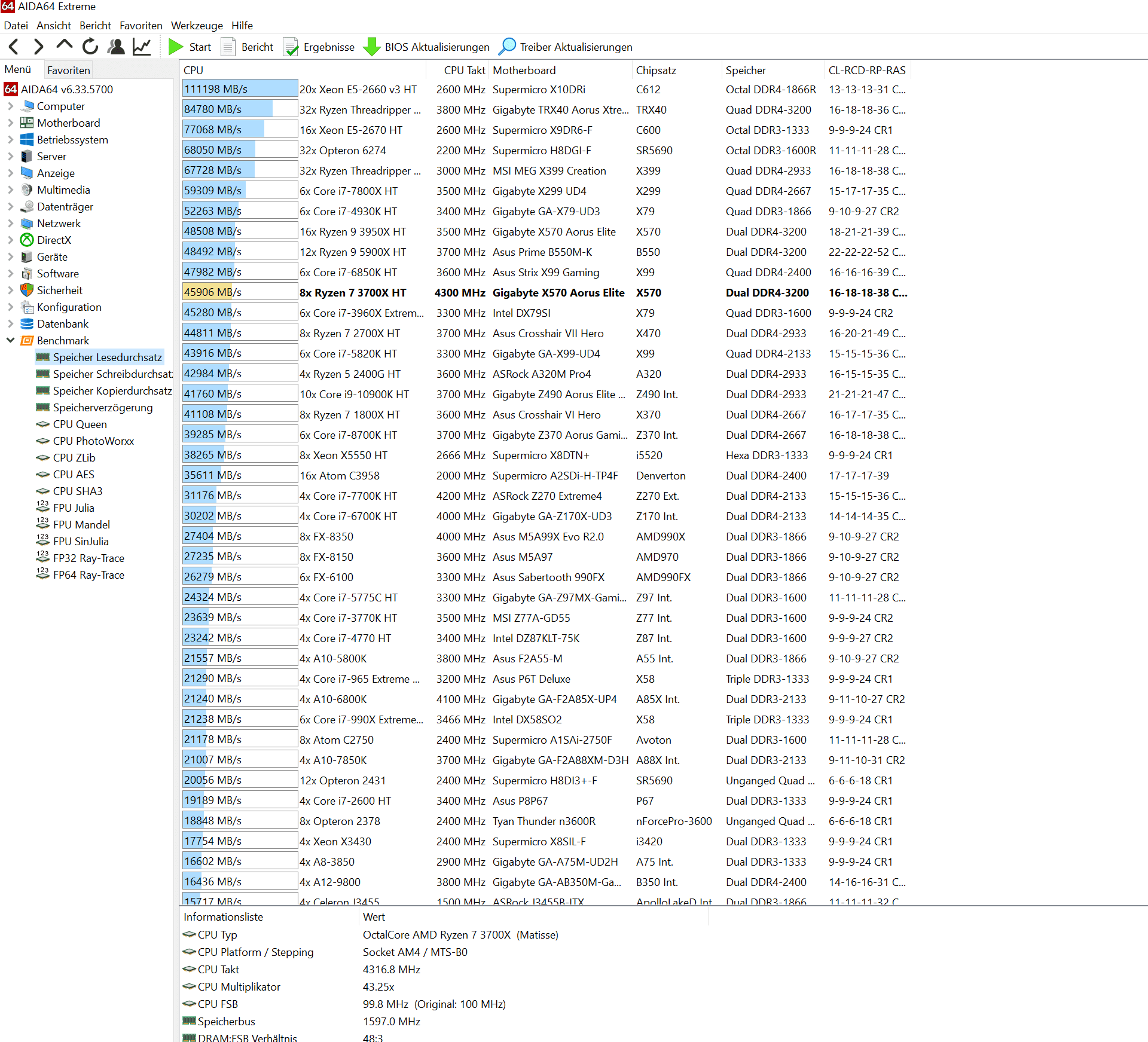1148x1042 pixels.
Task: Expand the Software node chevron
Action: click(10, 274)
